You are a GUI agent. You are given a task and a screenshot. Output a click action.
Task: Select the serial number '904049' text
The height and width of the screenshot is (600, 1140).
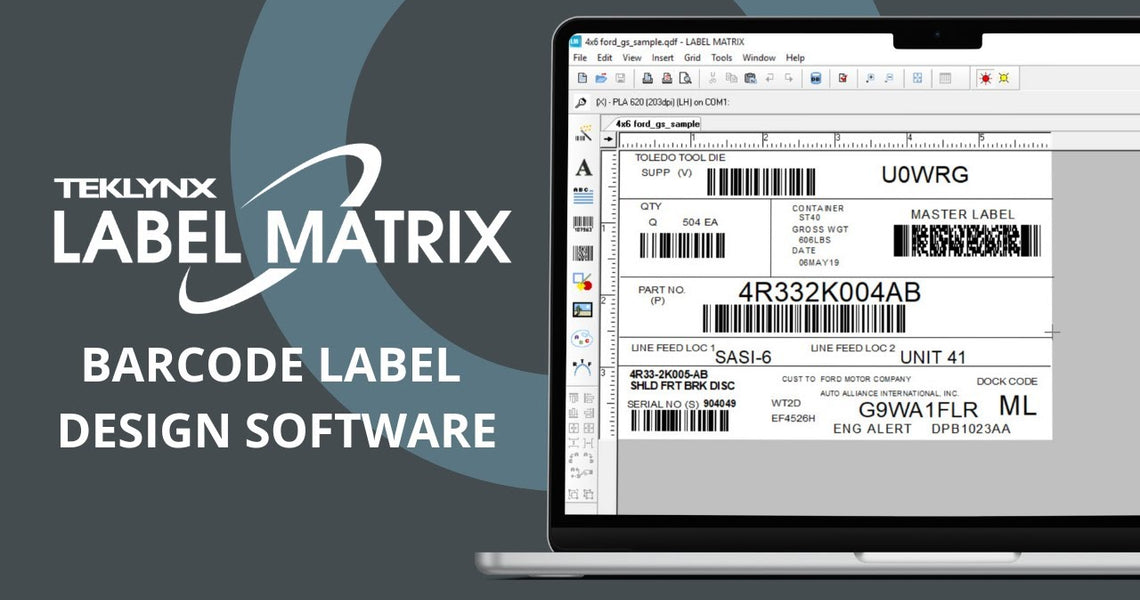coord(719,404)
